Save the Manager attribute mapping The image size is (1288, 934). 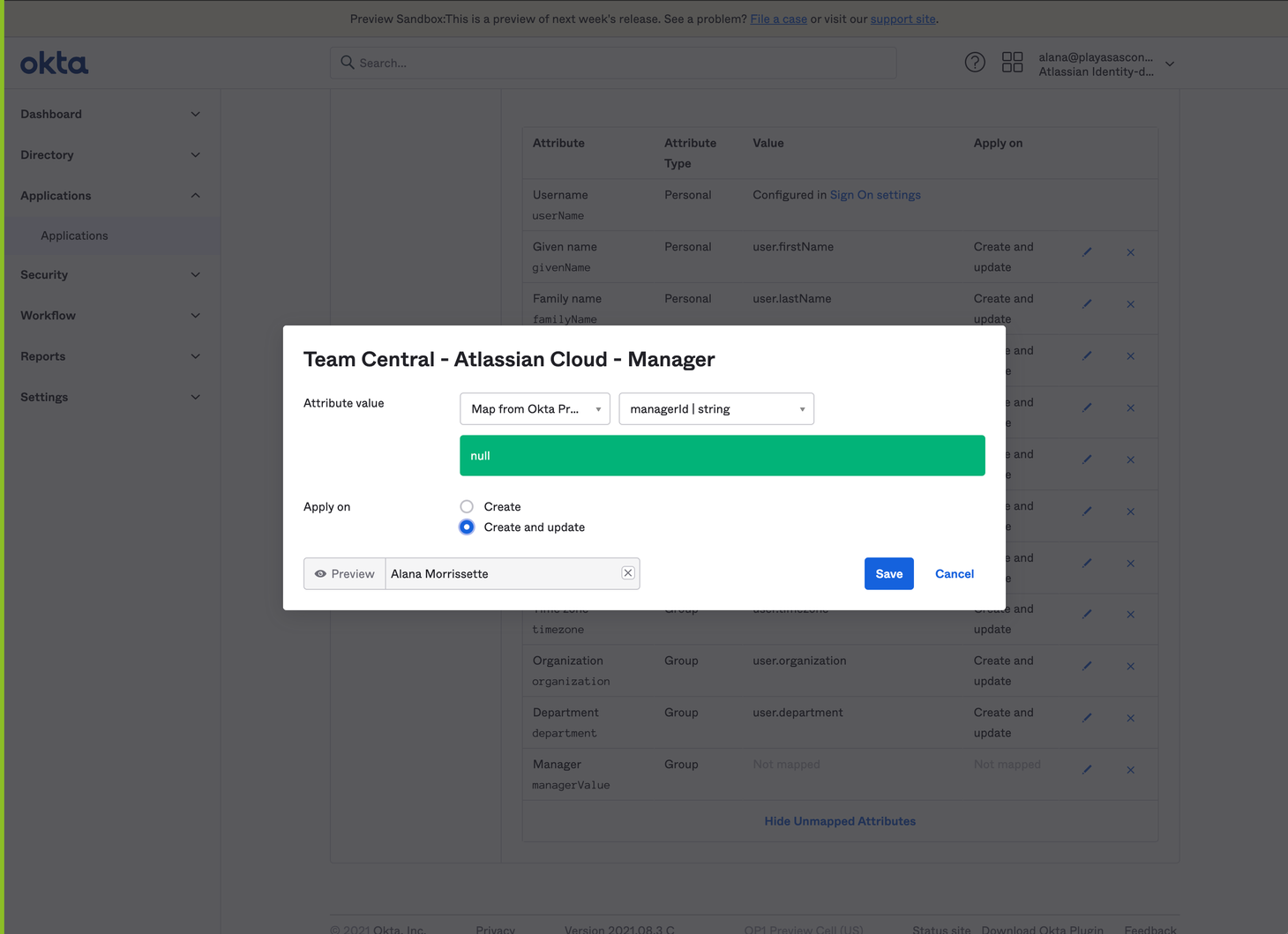coord(888,574)
